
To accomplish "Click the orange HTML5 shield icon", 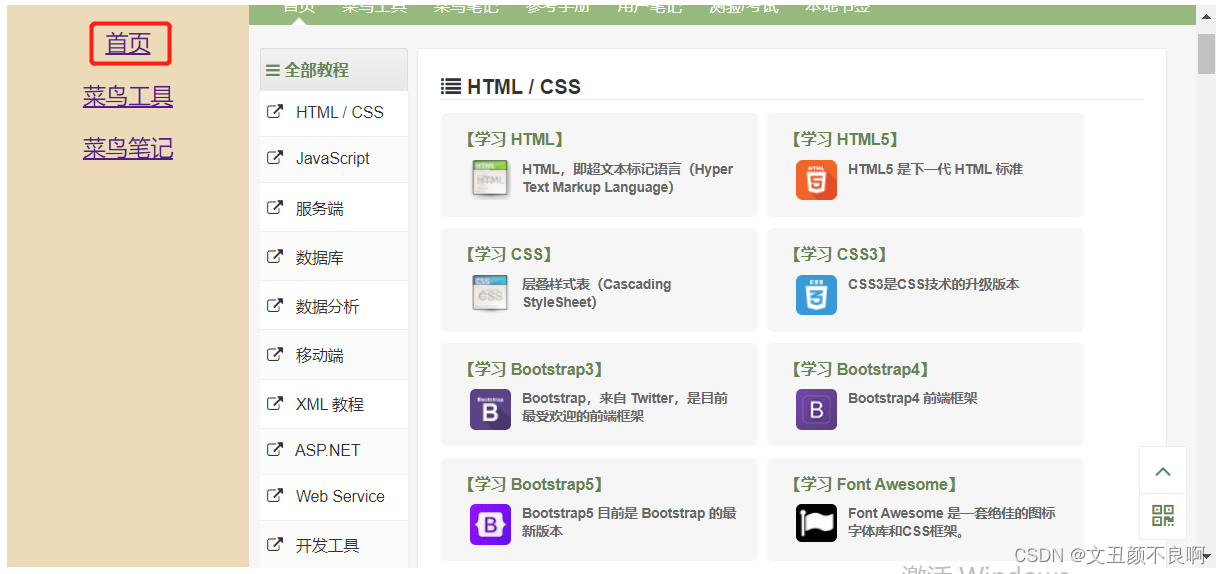I will [x=816, y=179].
